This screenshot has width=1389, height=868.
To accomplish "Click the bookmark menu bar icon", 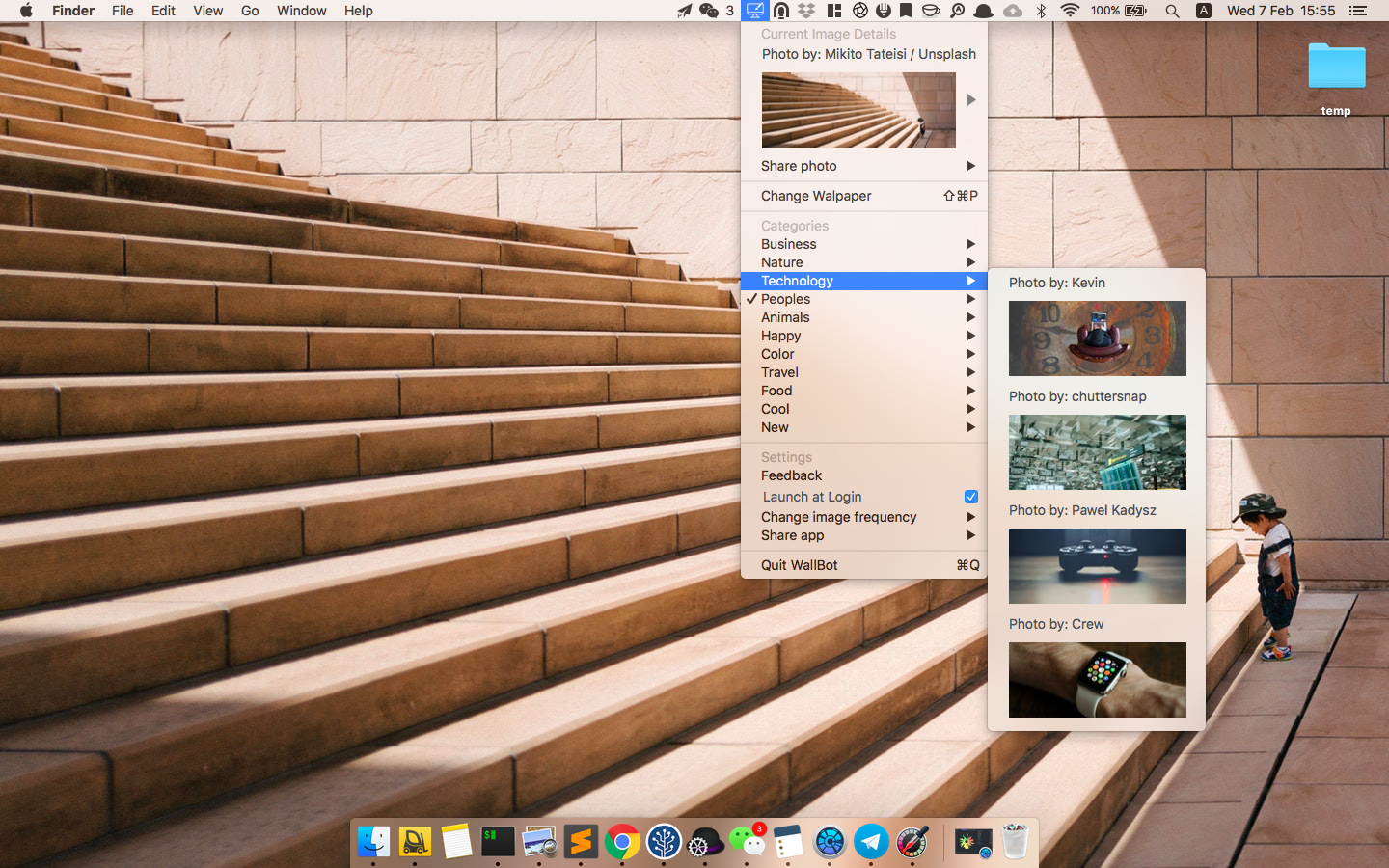I will pos(906,11).
